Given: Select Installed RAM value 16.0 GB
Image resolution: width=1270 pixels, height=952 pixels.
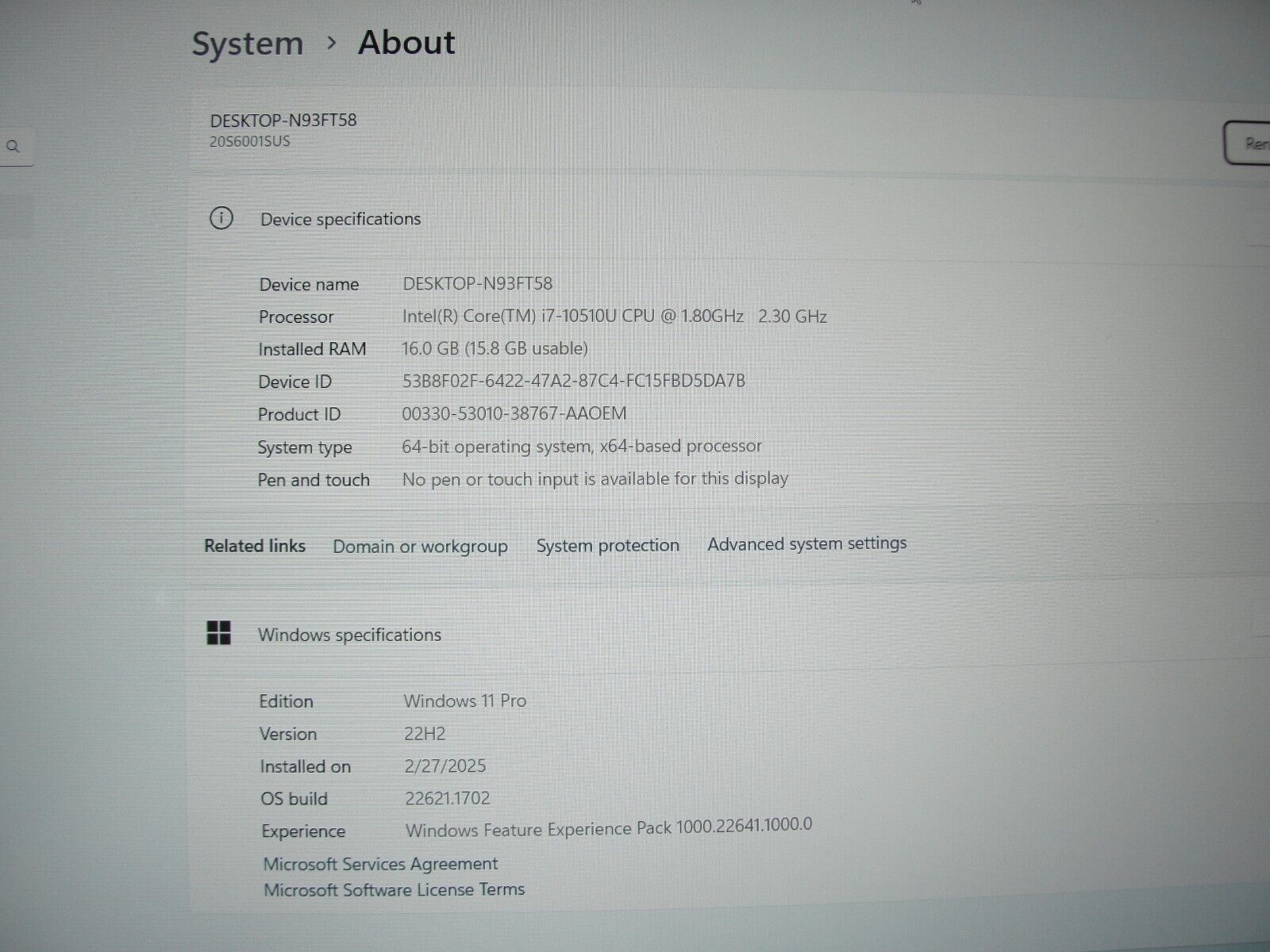Looking at the screenshot, I should click(x=495, y=348).
